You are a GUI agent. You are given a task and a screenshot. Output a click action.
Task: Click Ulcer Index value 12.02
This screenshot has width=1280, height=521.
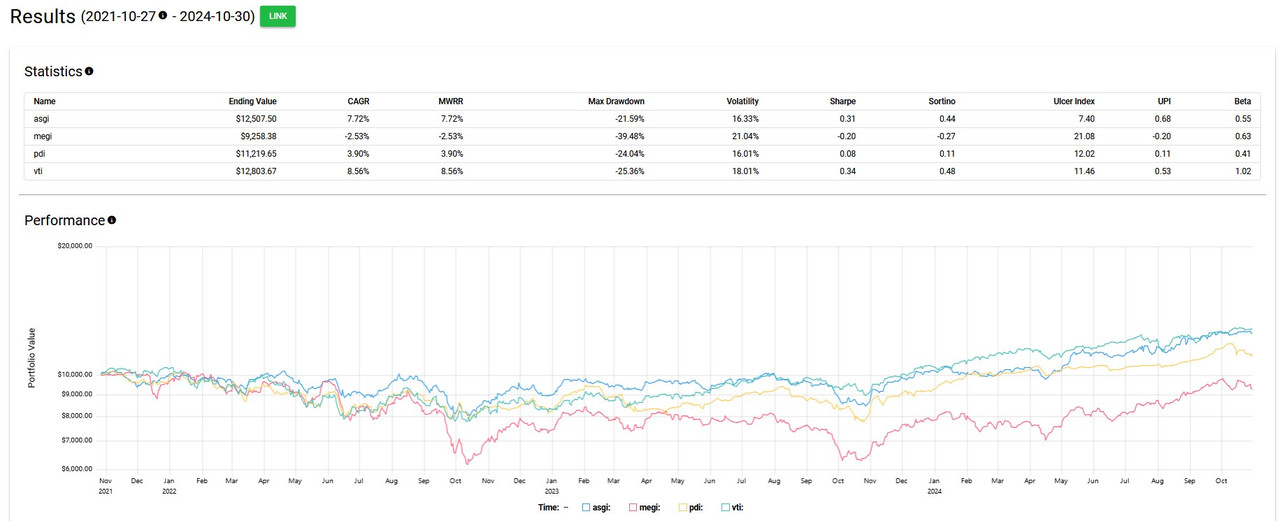[1084, 154]
